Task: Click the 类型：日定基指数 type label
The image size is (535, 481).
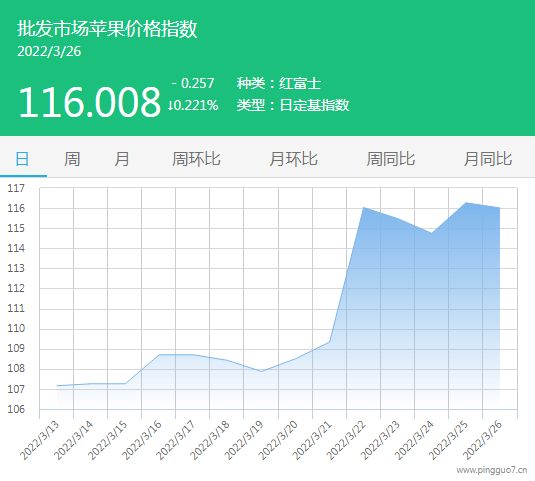Action: (293, 105)
